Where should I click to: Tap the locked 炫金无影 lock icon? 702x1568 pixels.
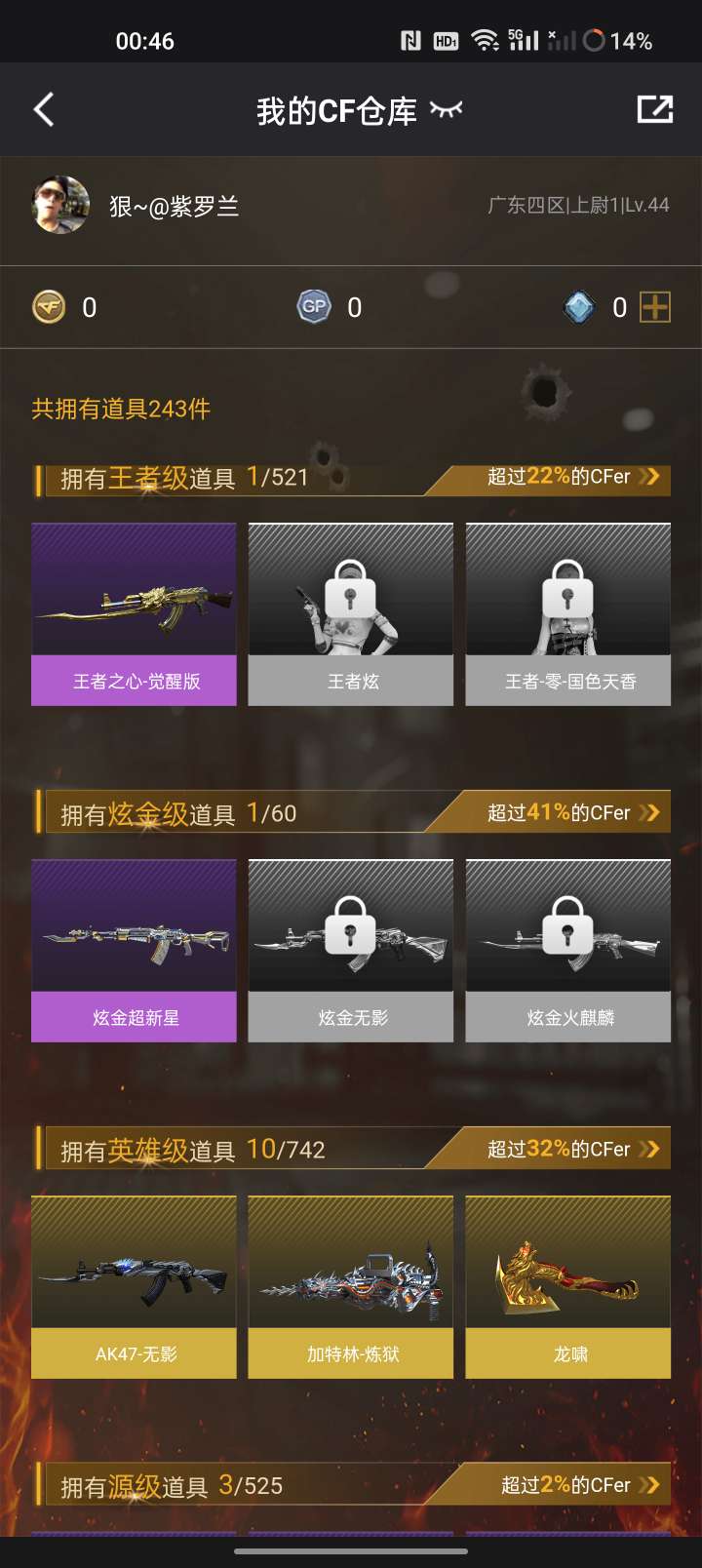[351, 925]
